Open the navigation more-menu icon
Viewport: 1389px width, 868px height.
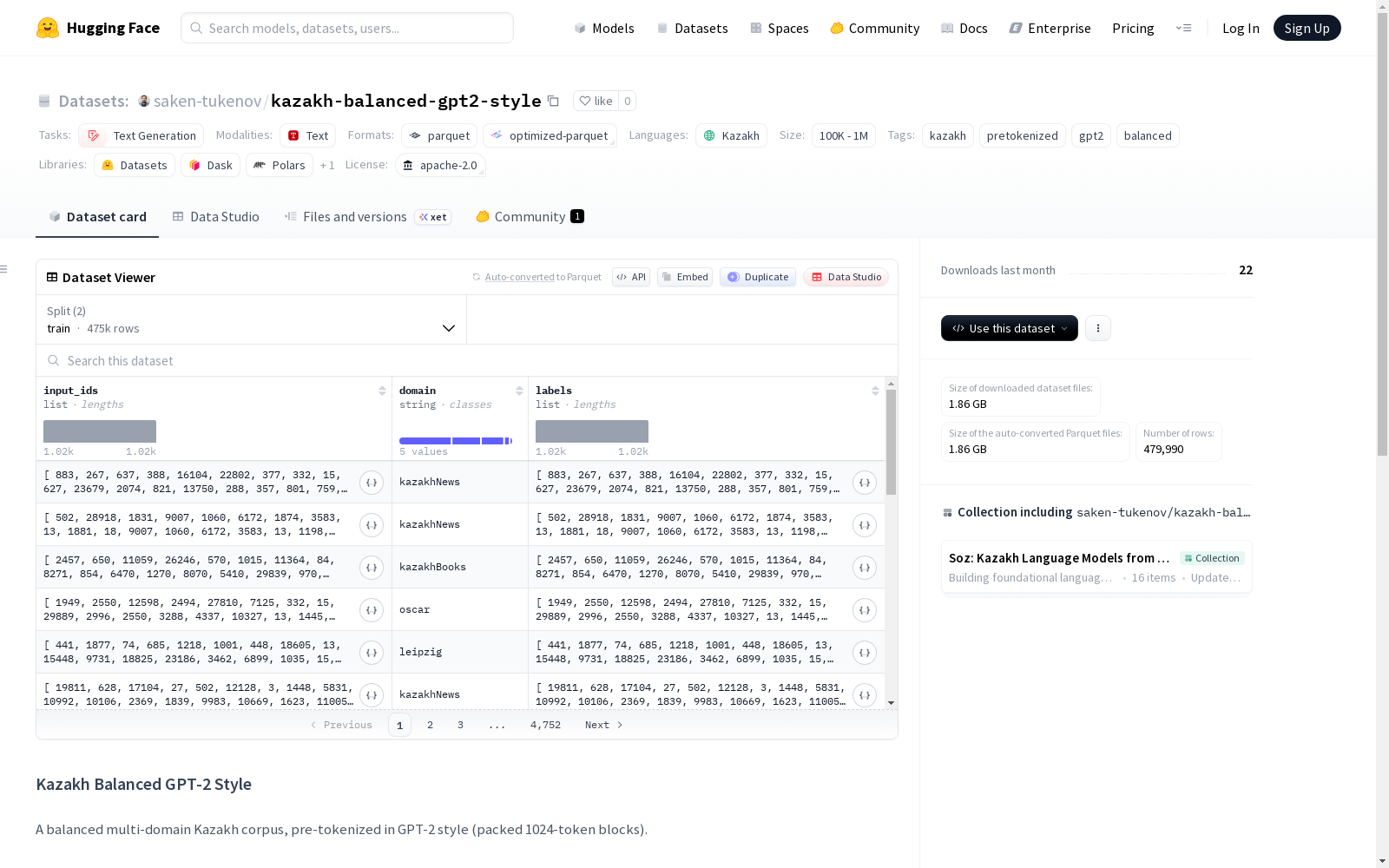coord(1184,28)
